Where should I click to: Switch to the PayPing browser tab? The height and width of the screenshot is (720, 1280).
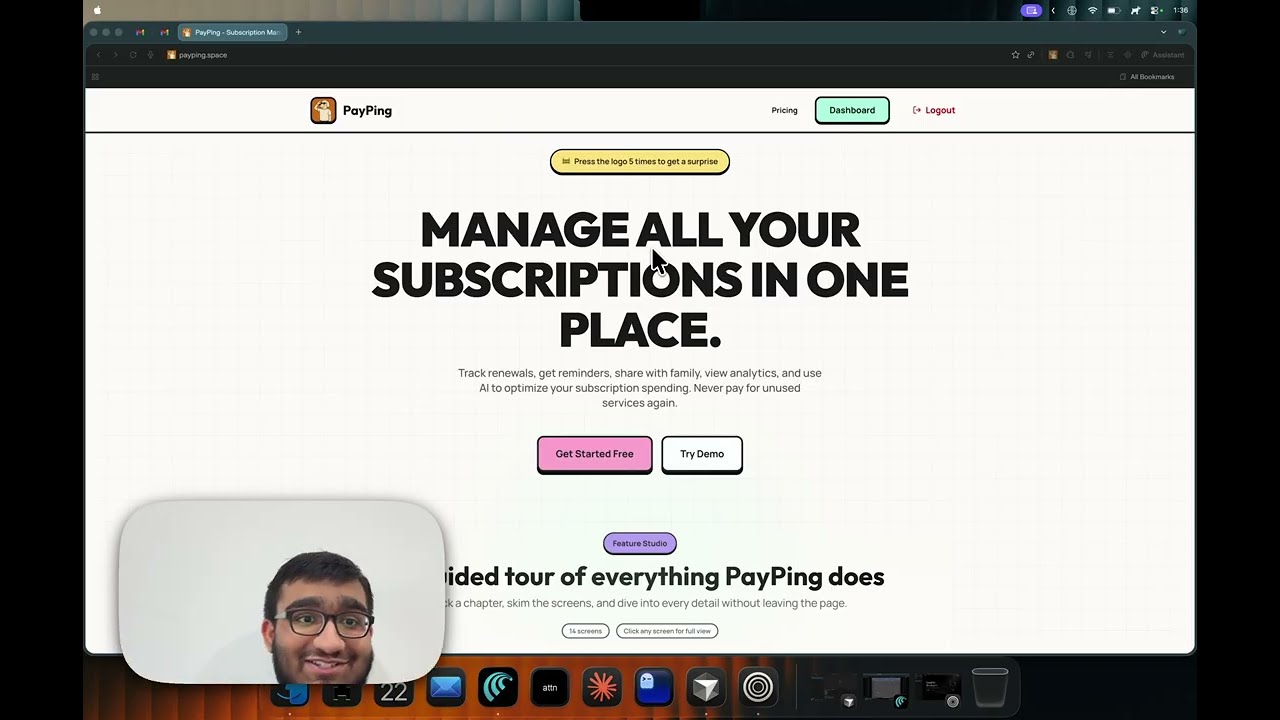[233, 32]
